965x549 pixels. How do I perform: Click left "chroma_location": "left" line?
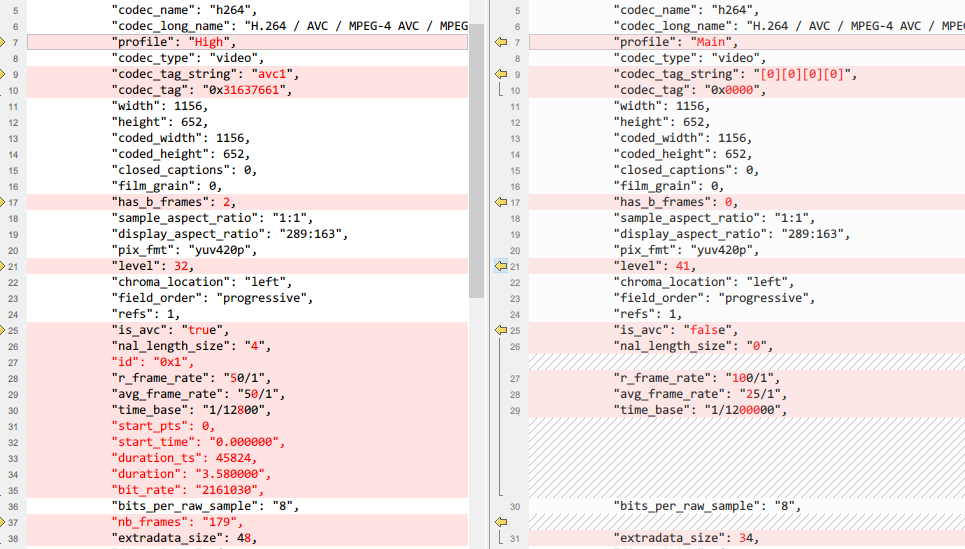[247, 282]
